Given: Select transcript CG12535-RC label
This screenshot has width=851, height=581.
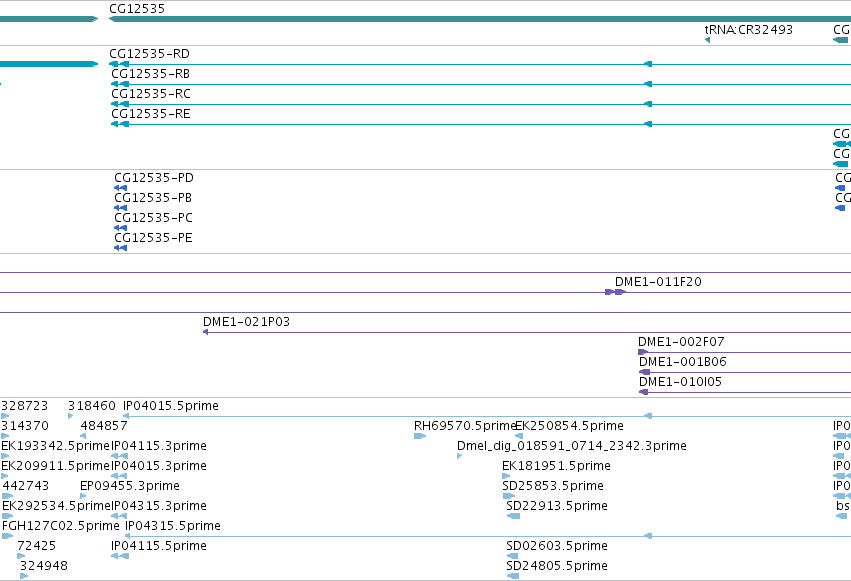Looking at the screenshot, I should (x=151, y=94).
